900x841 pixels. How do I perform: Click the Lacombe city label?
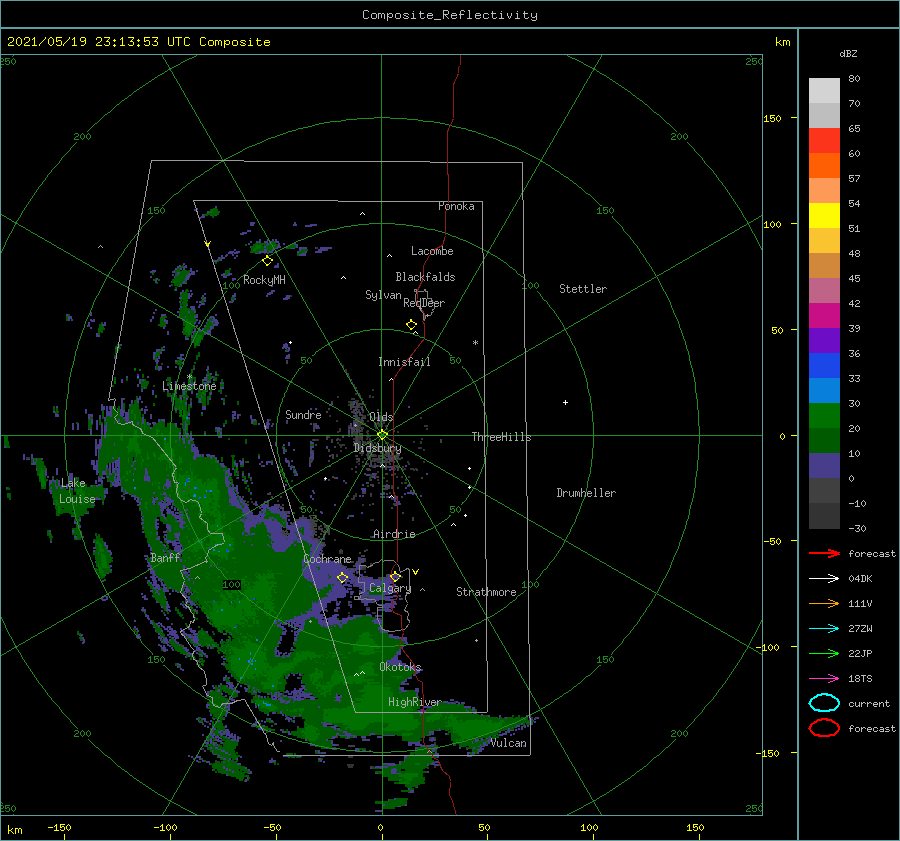[x=432, y=251]
